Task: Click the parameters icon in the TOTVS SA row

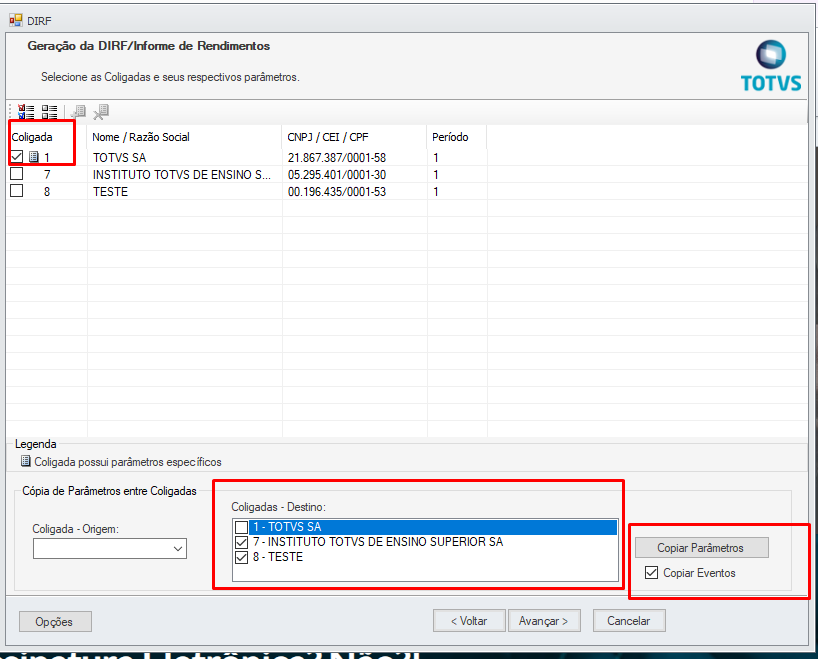Action: [33, 157]
